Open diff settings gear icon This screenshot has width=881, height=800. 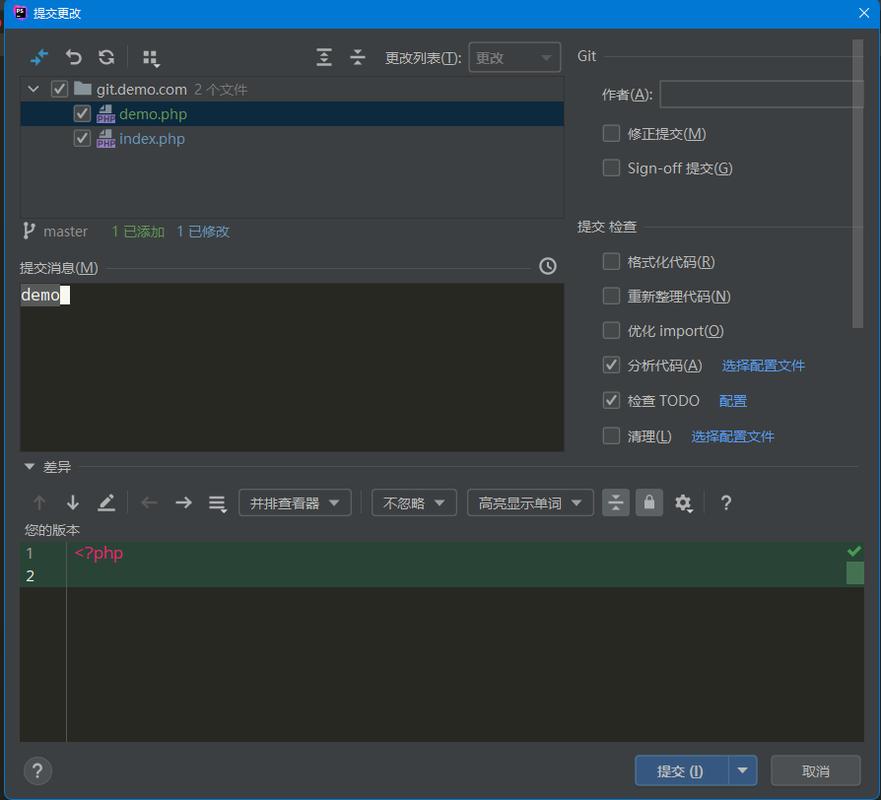(683, 503)
